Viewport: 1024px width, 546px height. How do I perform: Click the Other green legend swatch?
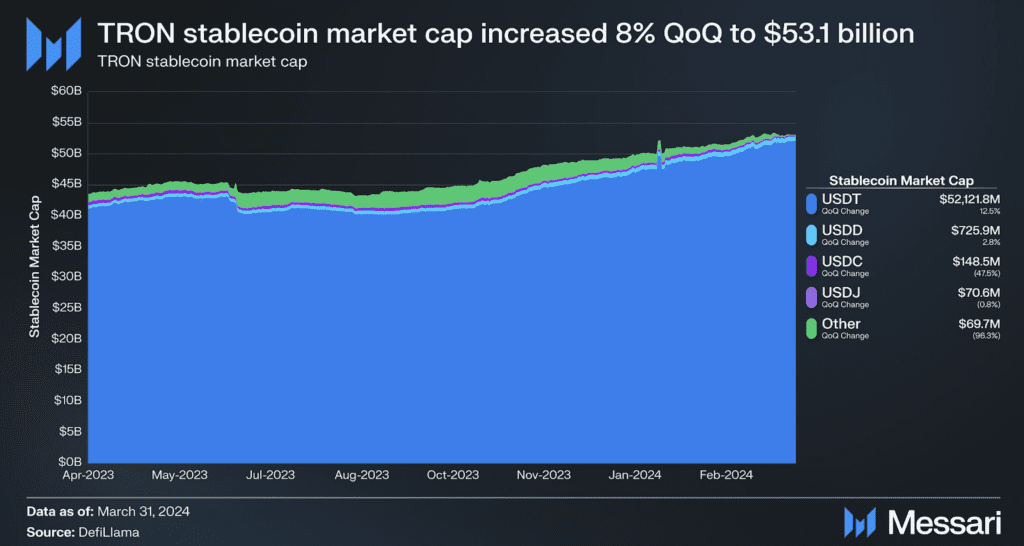[811, 326]
